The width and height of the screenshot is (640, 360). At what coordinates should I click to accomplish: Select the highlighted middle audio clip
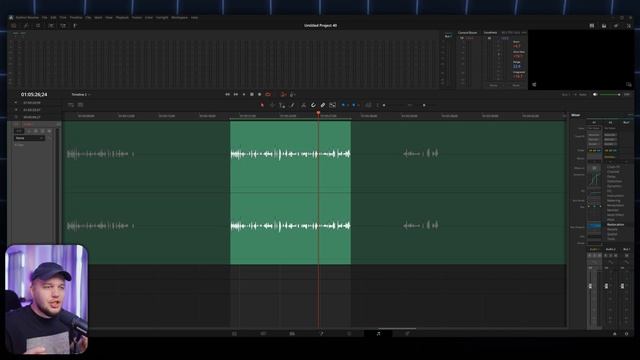pos(290,192)
